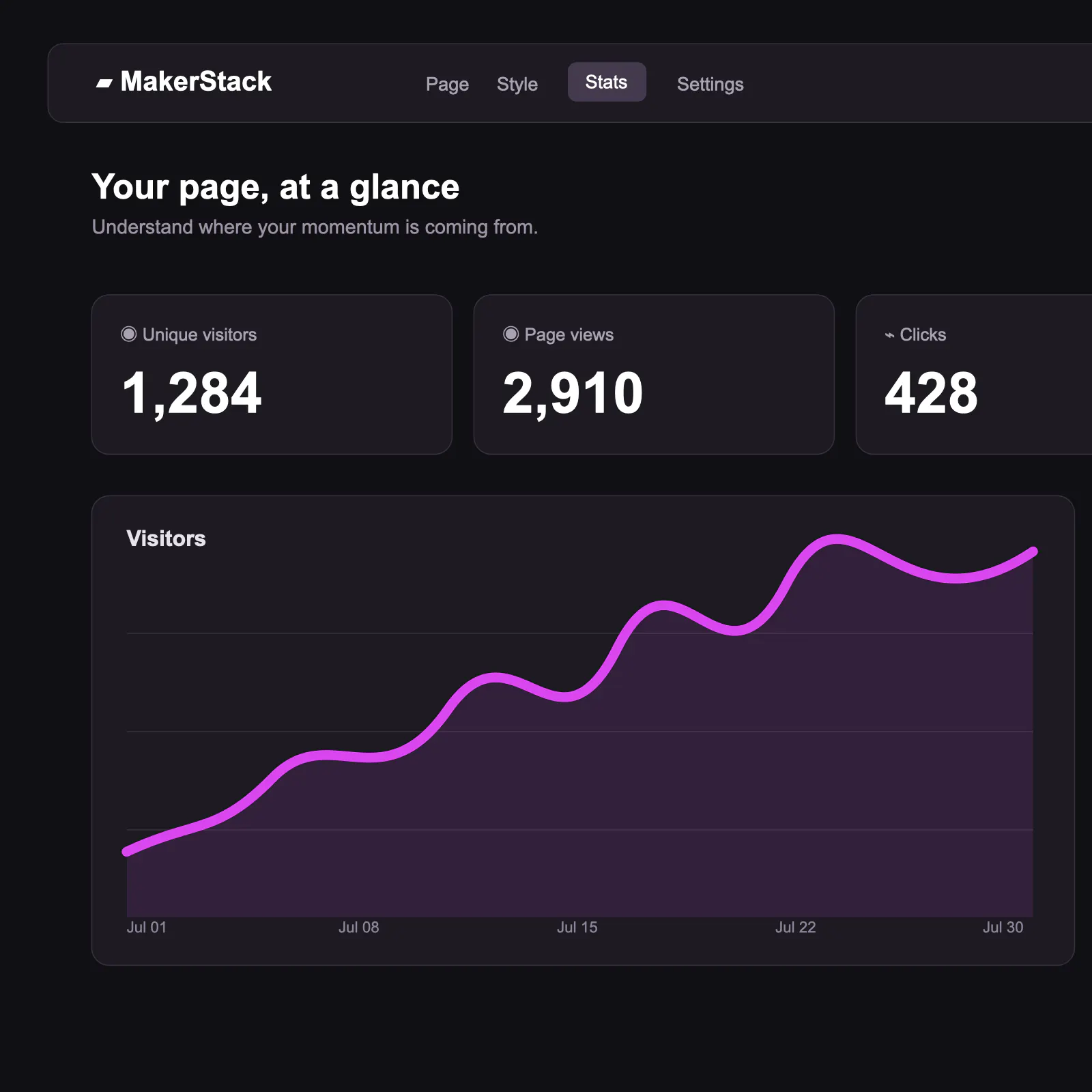Screen dimensions: 1092x1092
Task: Click the MakerStack brand name
Action: click(x=196, y=81)
